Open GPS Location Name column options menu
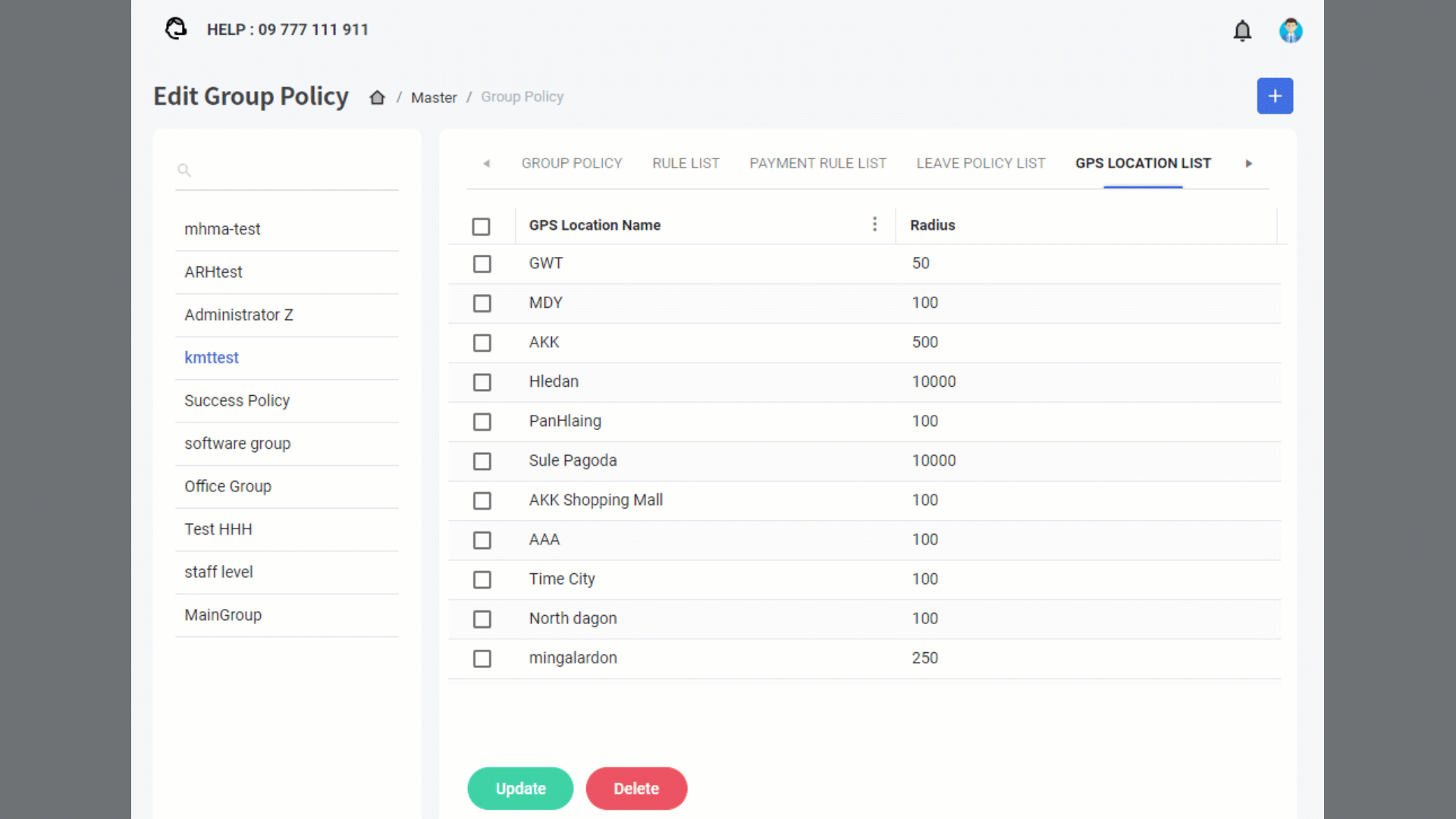This screenshot has height=819, width=1456. 874,224
